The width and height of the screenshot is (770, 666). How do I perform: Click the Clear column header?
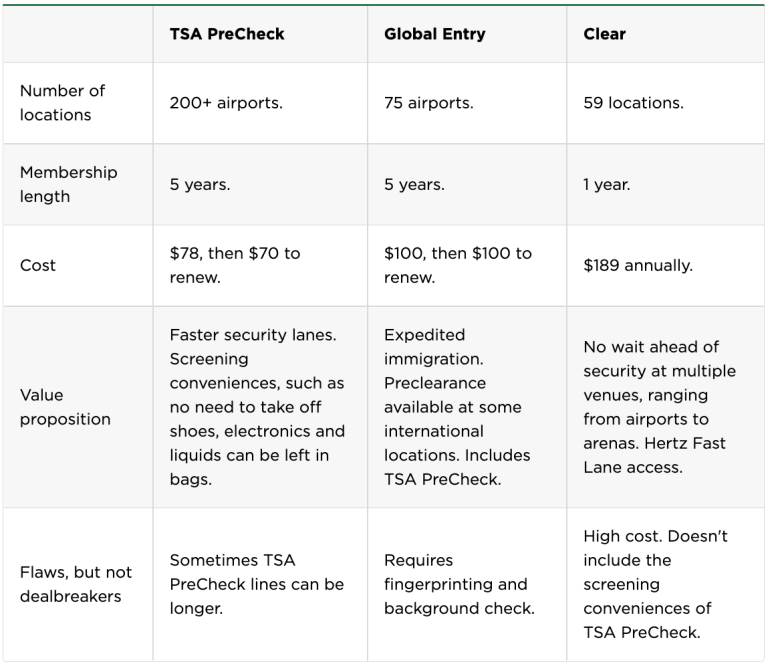(x=604, y=34)
